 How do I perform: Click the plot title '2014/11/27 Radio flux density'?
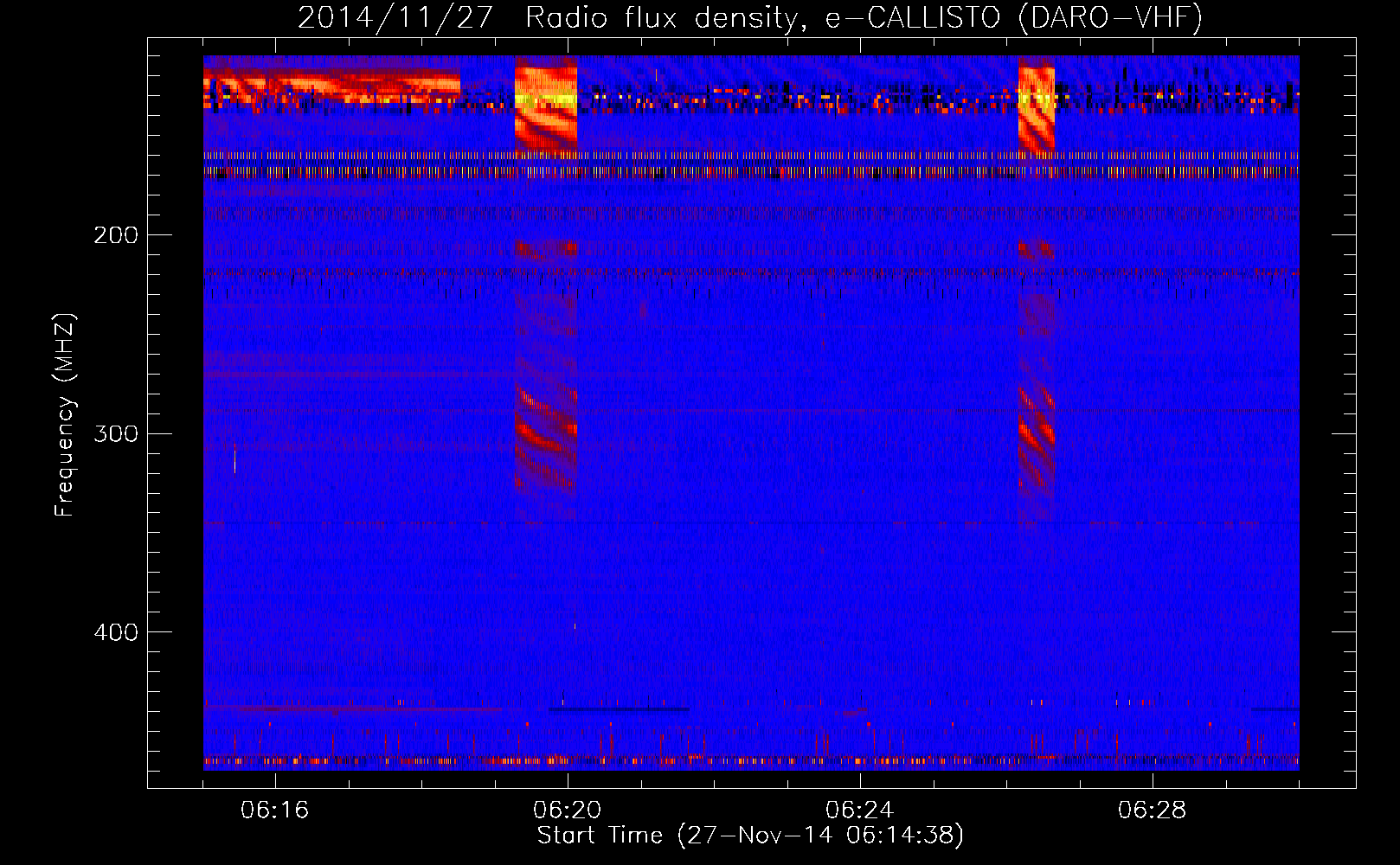coord(750,17)
